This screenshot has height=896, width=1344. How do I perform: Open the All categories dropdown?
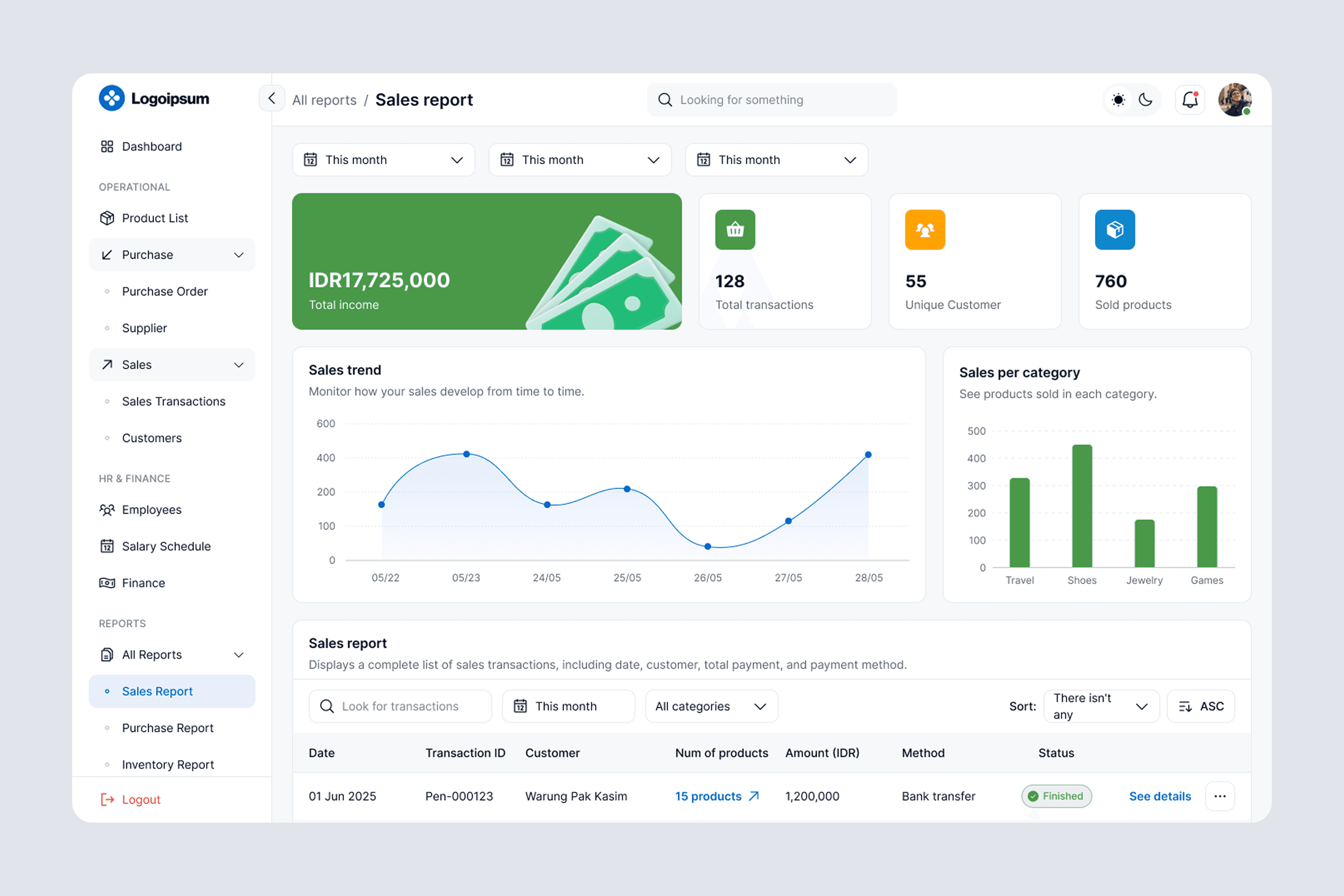[x=711, y=706]
